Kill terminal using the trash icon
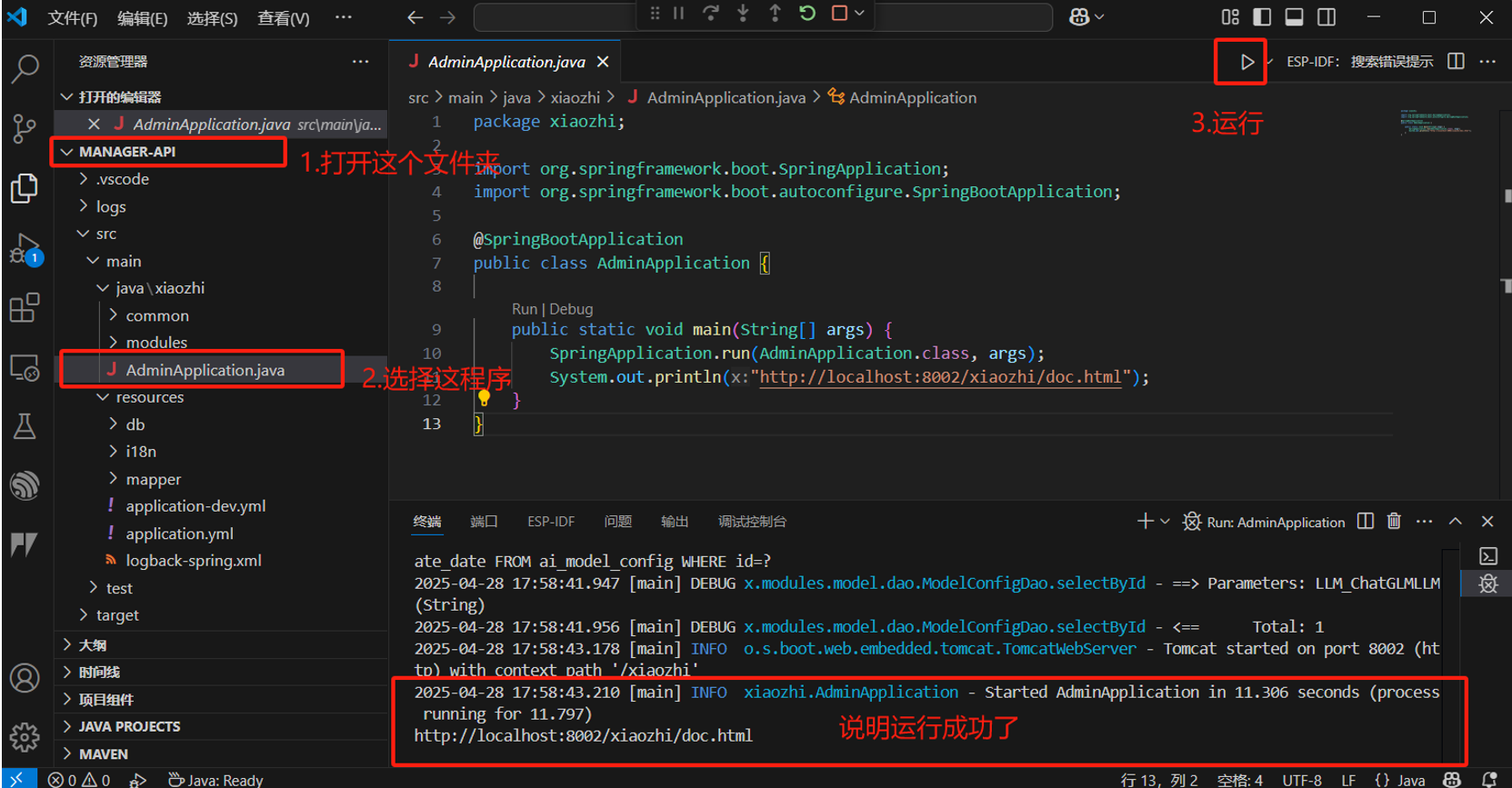The width and height of the screenshot is (1512, 788). coord(1394,521)
